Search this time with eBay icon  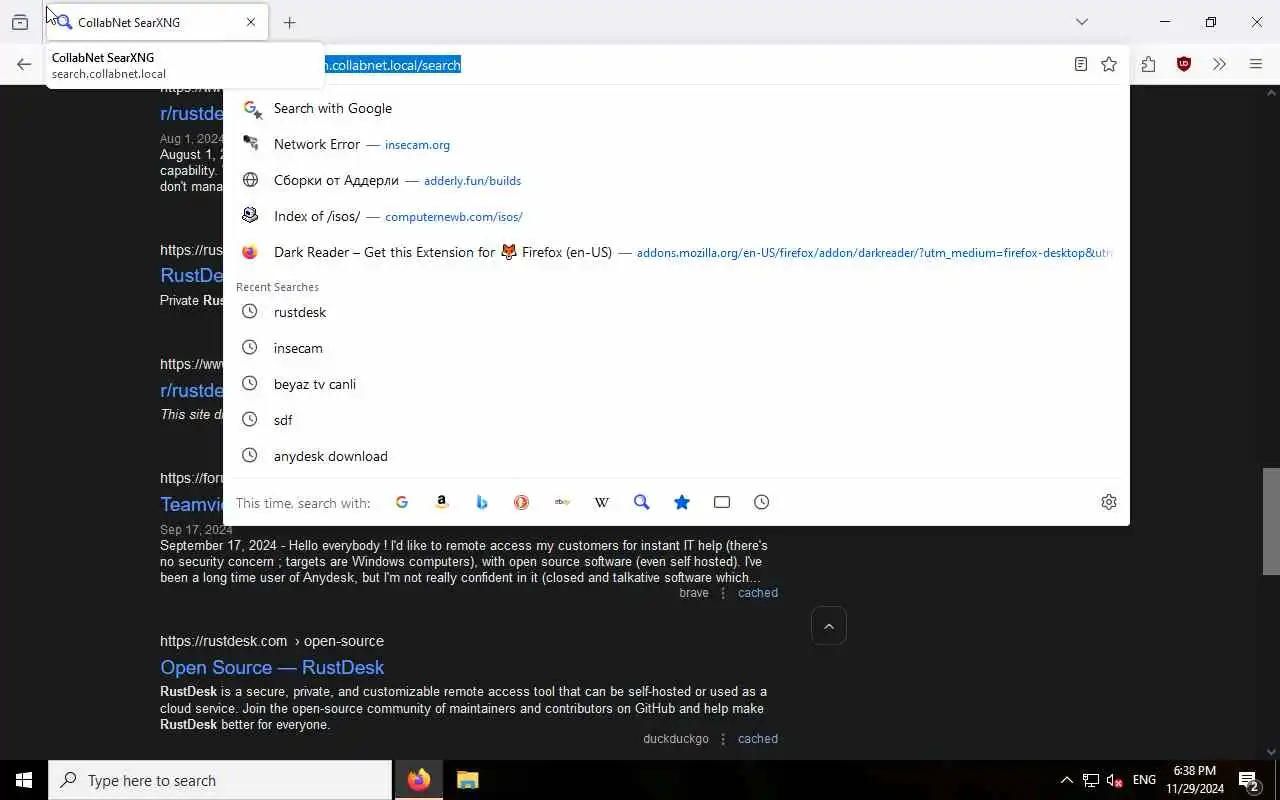[562, 503]
